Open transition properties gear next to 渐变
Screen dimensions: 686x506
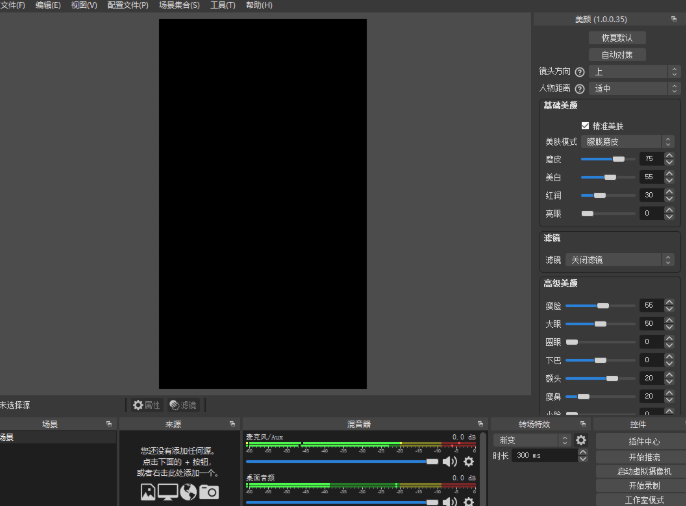coord(581,440)
